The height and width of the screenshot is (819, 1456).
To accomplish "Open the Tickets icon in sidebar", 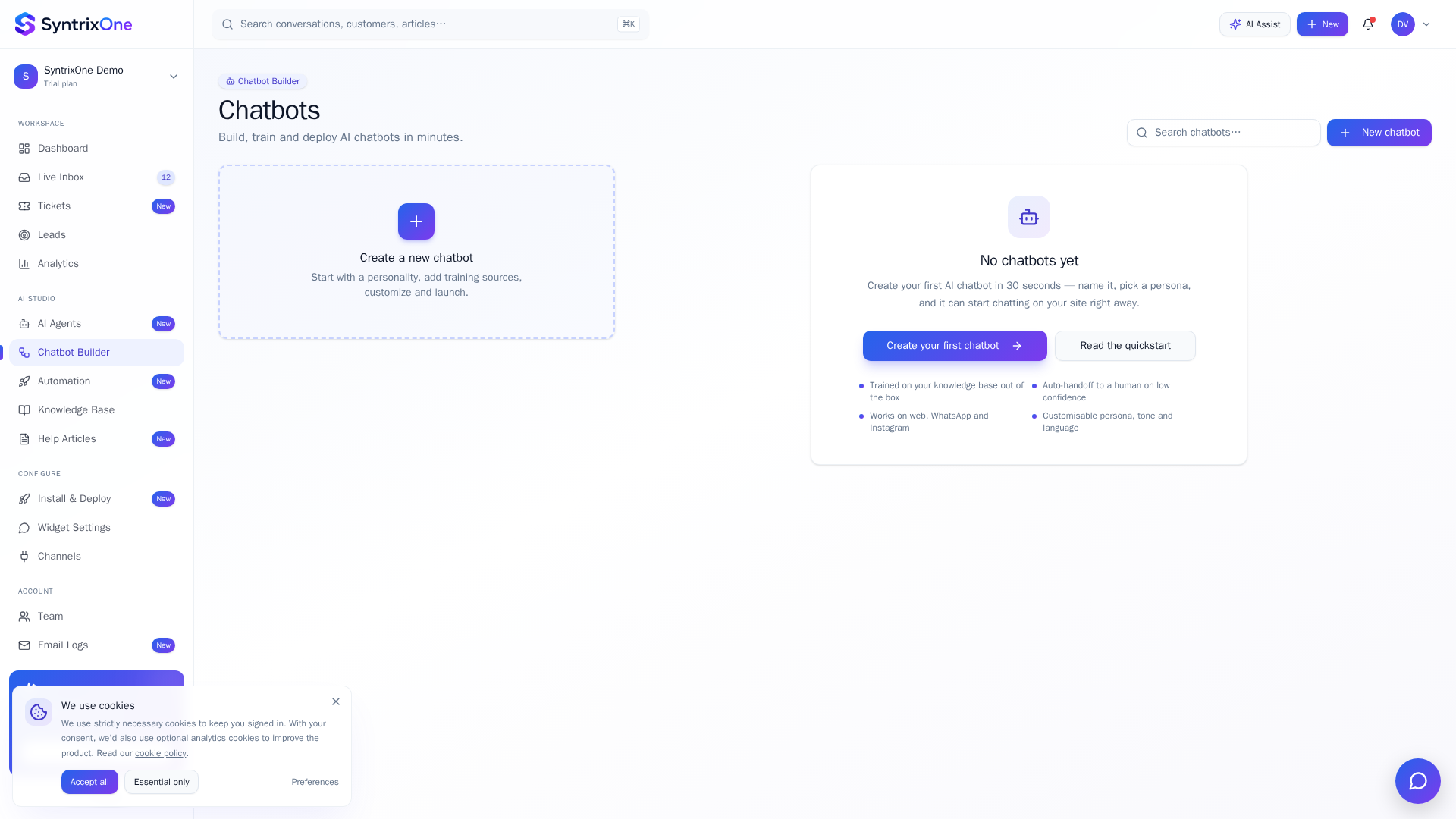I will [24, 206].
